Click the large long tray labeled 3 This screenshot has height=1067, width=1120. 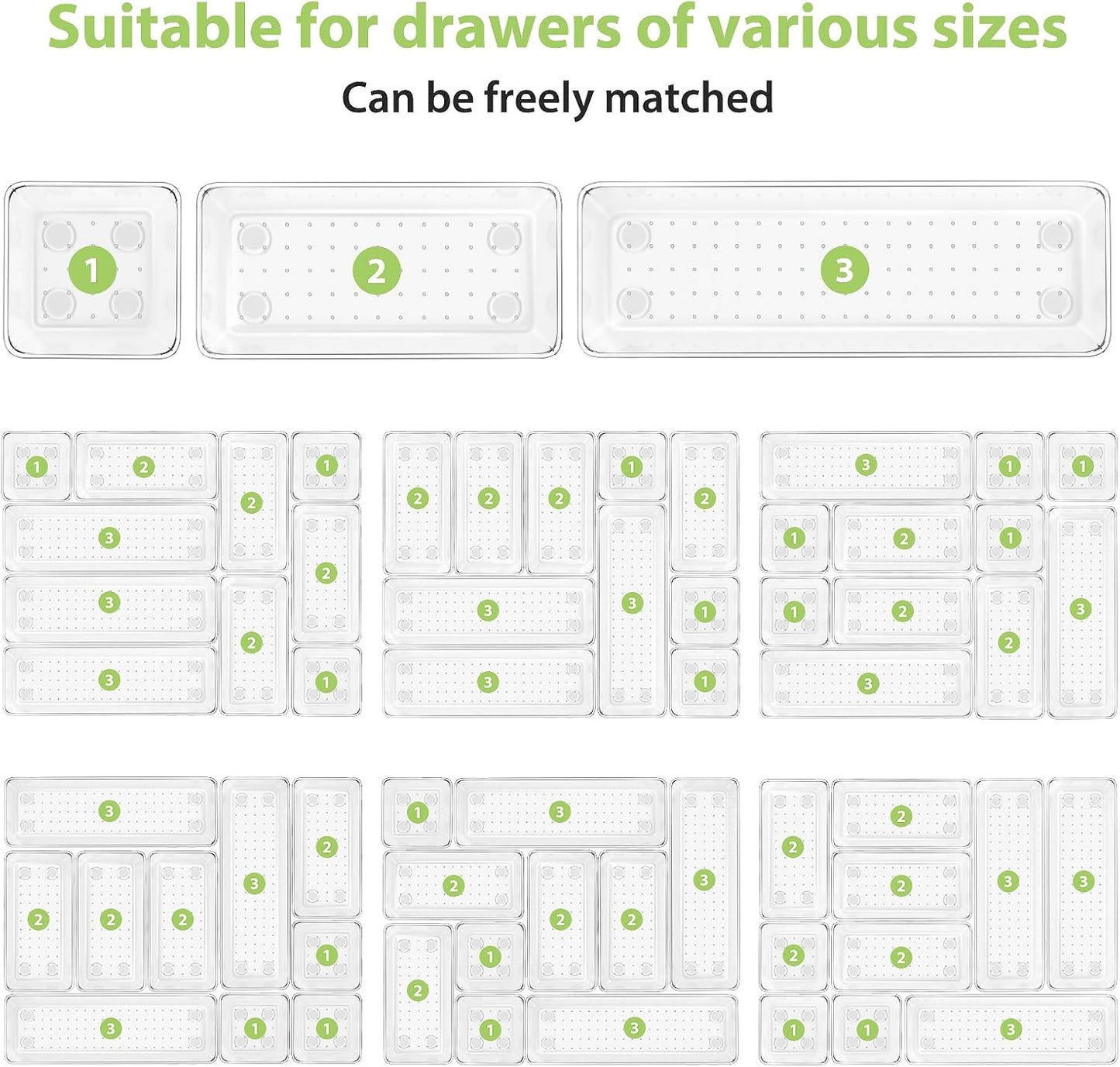pyautogui.click(x=845, y=270)
